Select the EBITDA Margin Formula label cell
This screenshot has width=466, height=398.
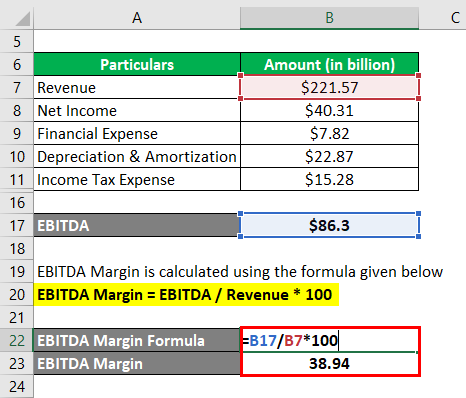point(137,340)
